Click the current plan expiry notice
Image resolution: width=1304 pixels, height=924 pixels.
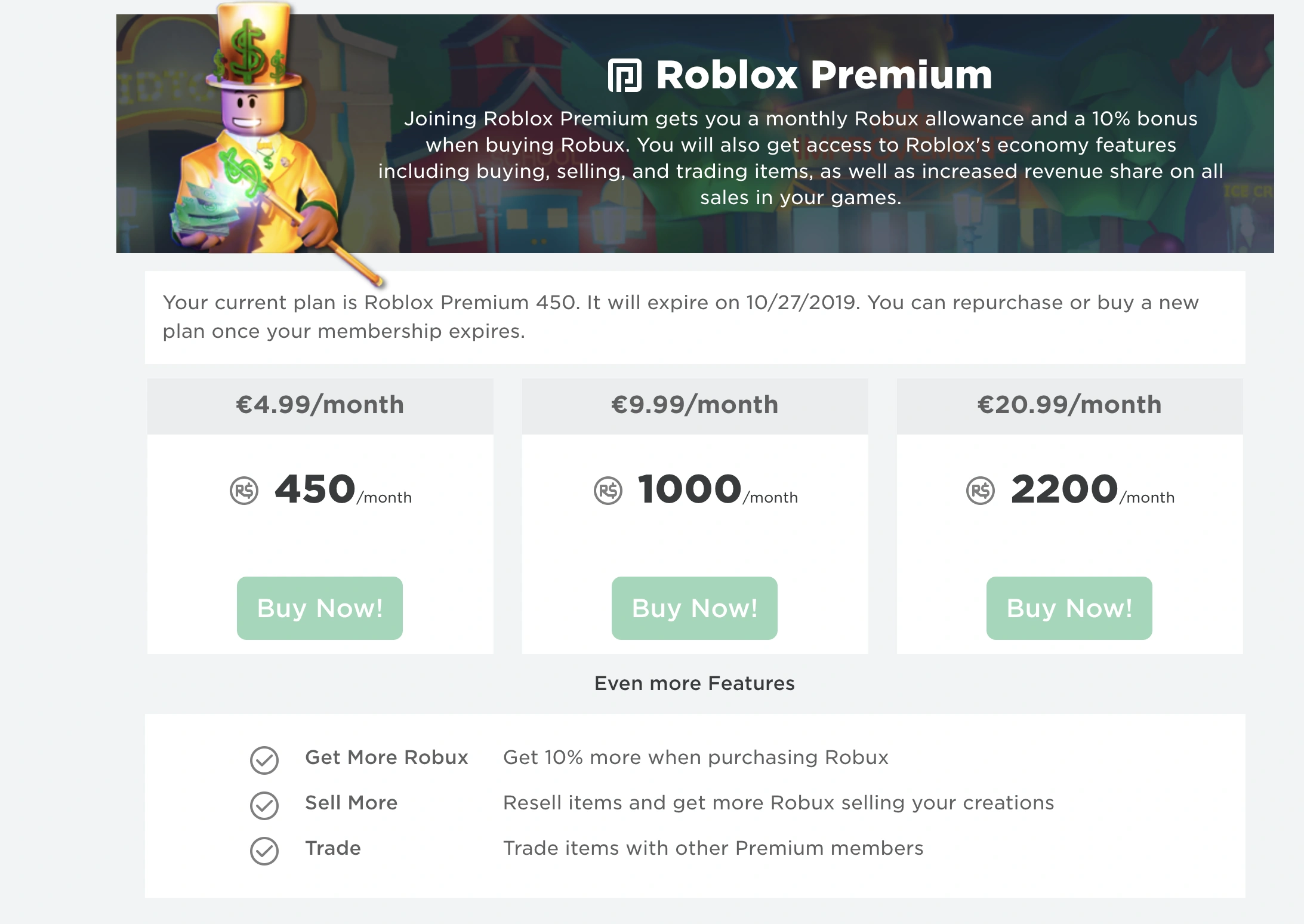tap(680, 317)
